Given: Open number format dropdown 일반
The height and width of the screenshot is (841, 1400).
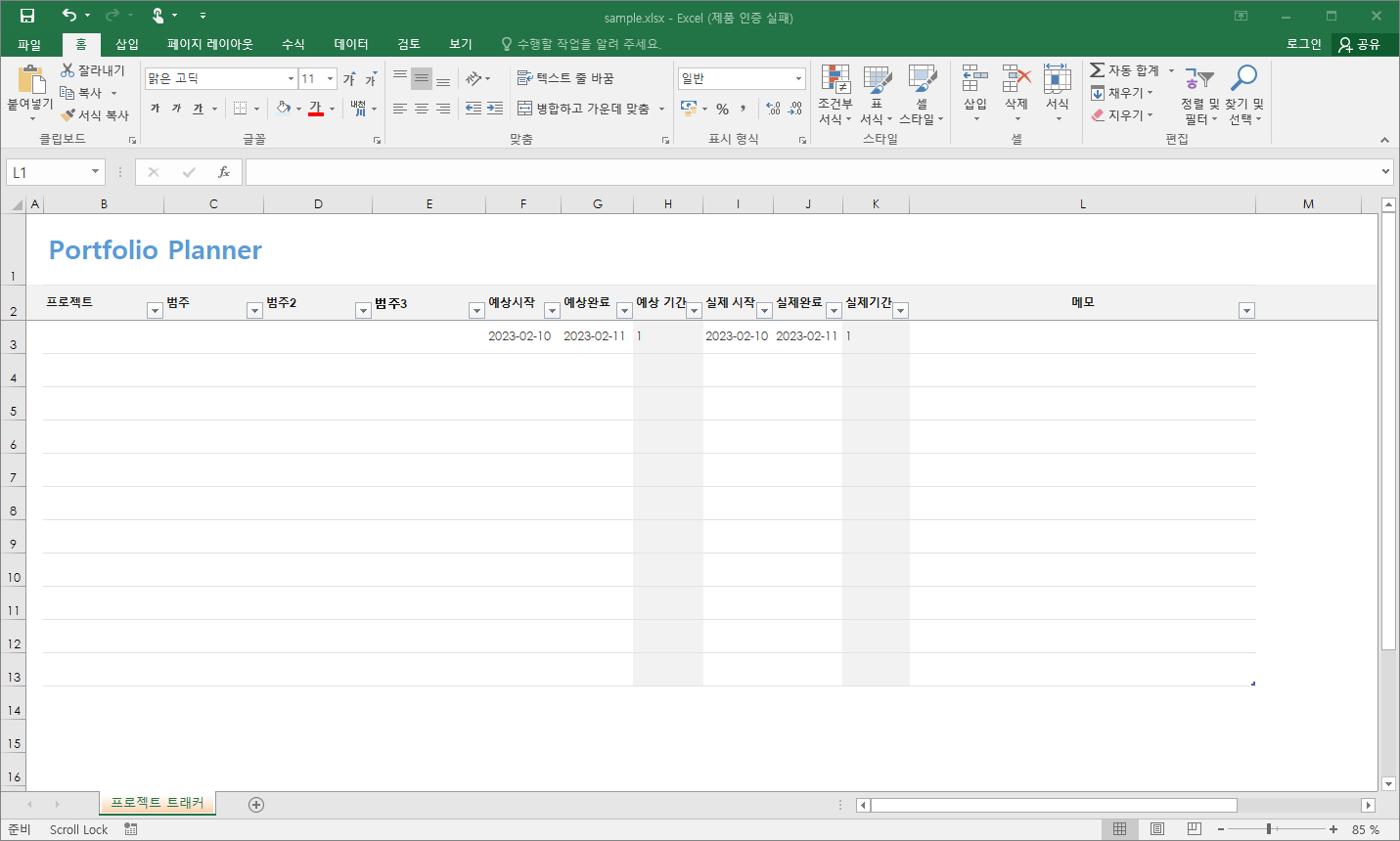Looking at the screenshot, I should pos(798,78).
